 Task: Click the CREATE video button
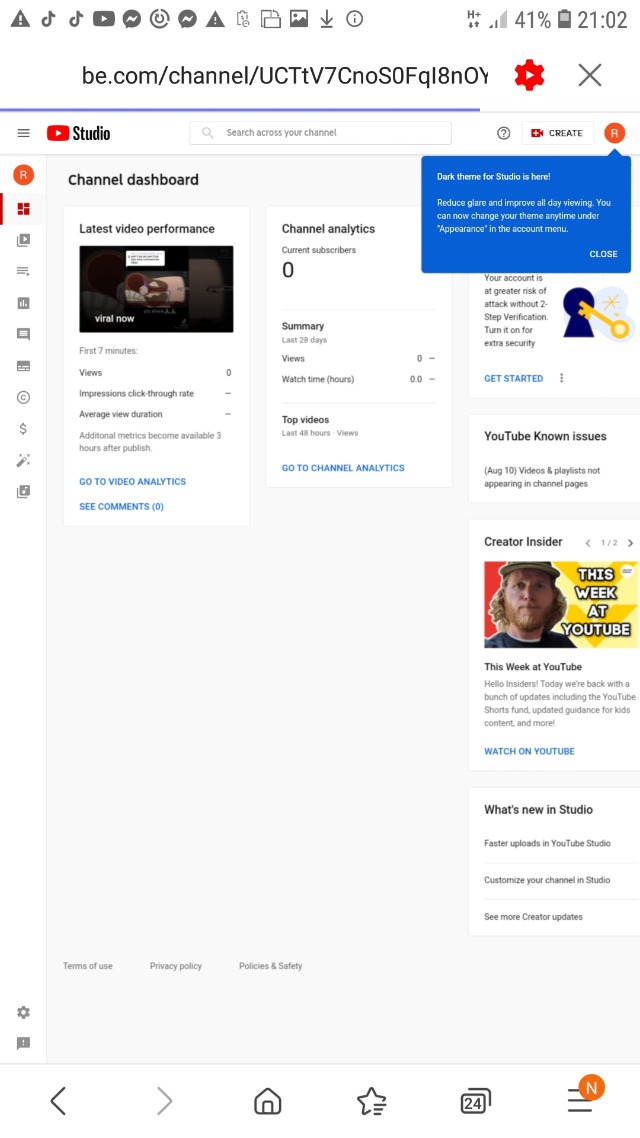(557, 133)
